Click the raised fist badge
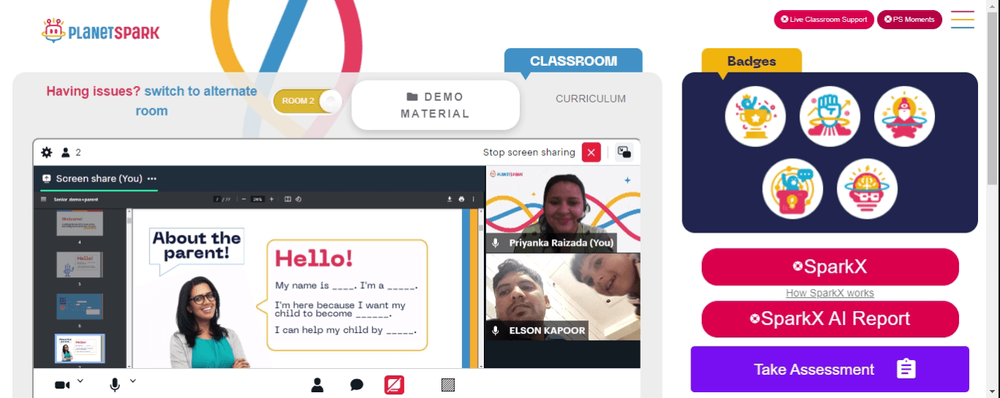Image resolution: width=1000 pixels, height=398 pixels. 830,117
